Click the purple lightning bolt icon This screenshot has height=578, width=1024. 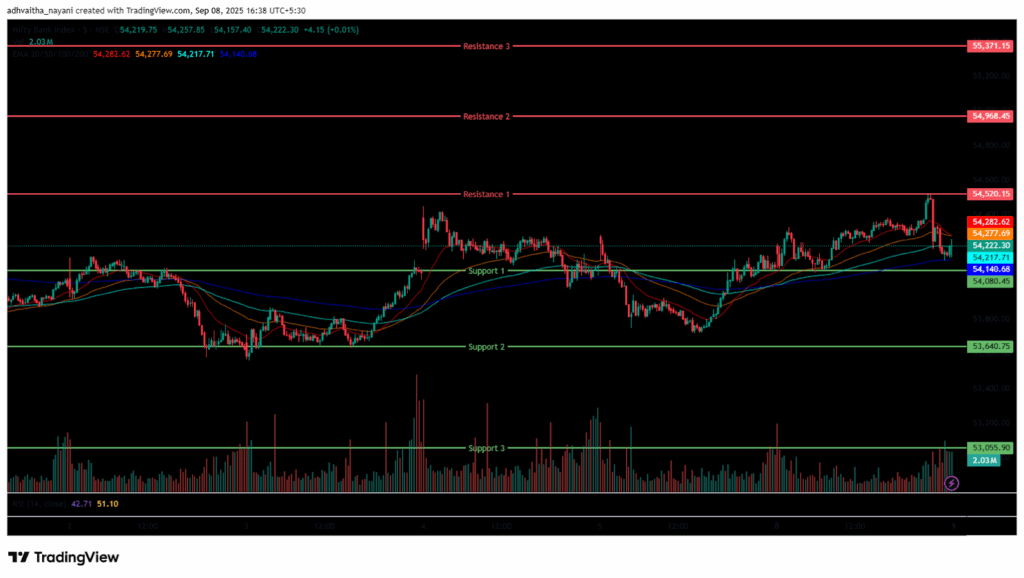pyautogui.click(x=951, y=483)
